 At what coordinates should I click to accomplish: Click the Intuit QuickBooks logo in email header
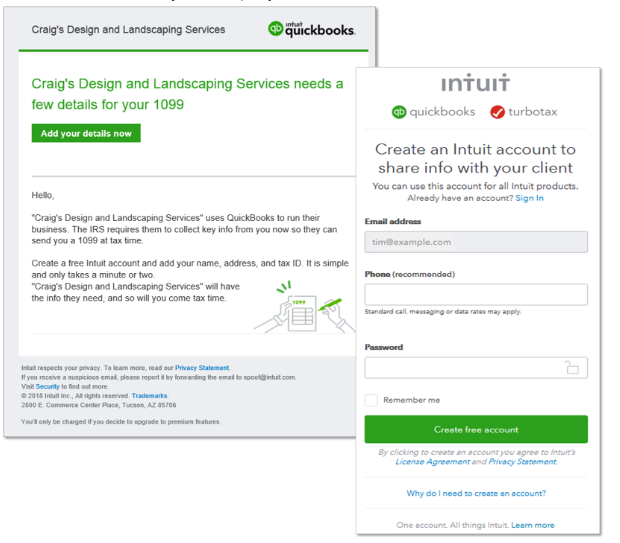[x=312, y=29]
